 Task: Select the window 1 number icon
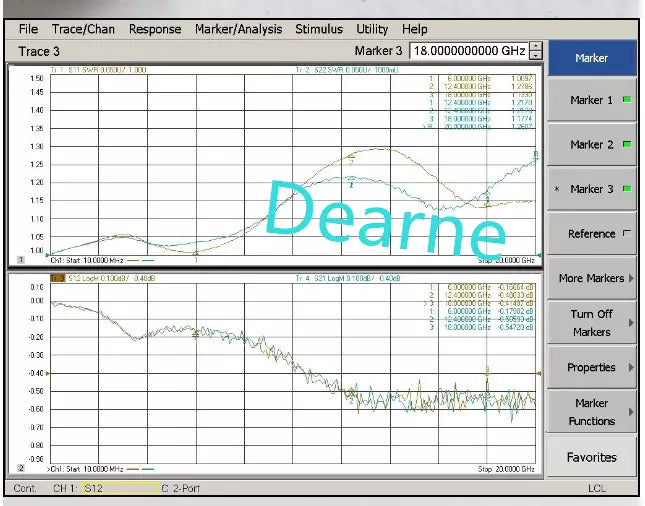pyautogui.click(x=21, y=259)
